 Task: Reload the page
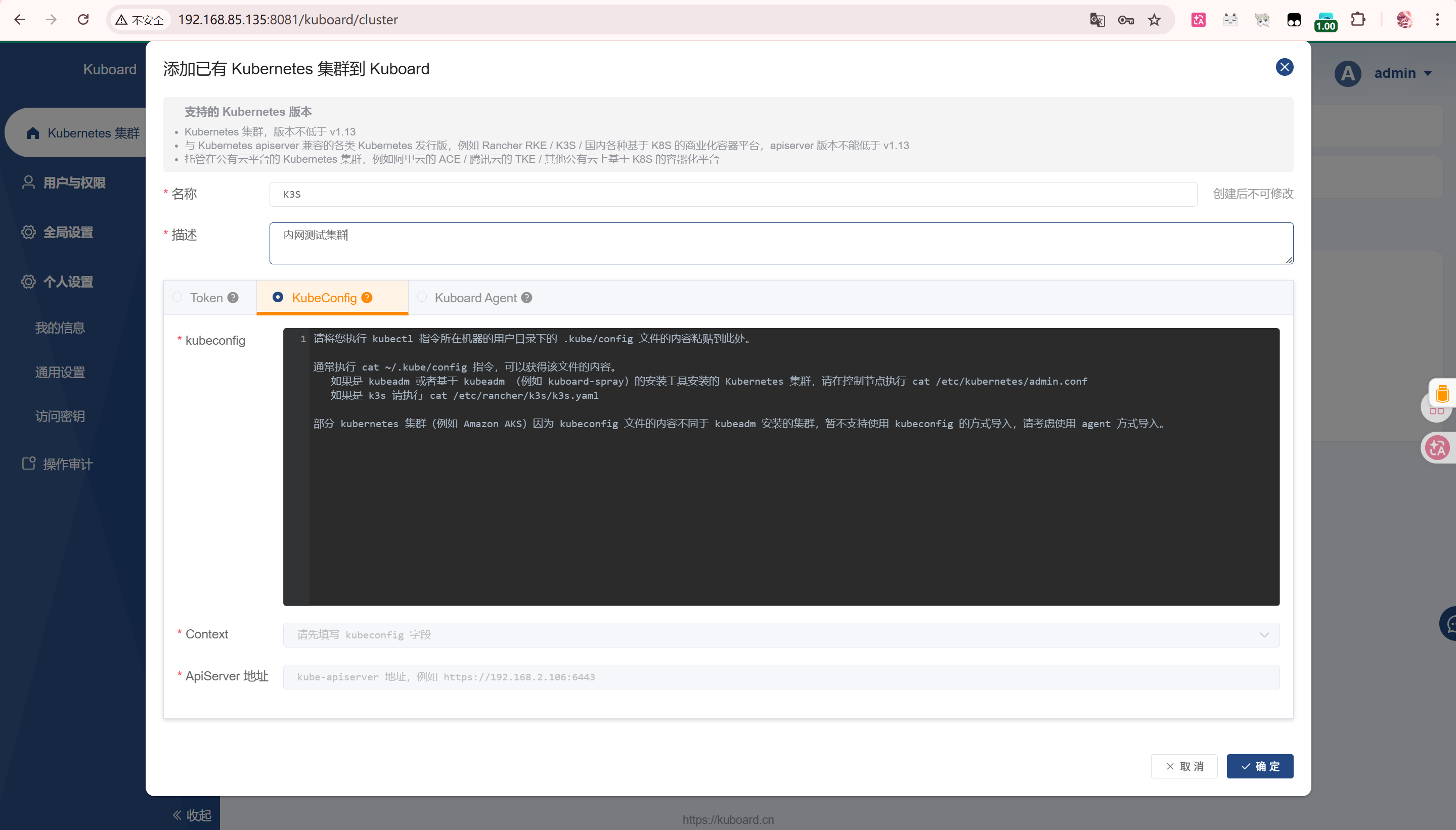[83, 20]
